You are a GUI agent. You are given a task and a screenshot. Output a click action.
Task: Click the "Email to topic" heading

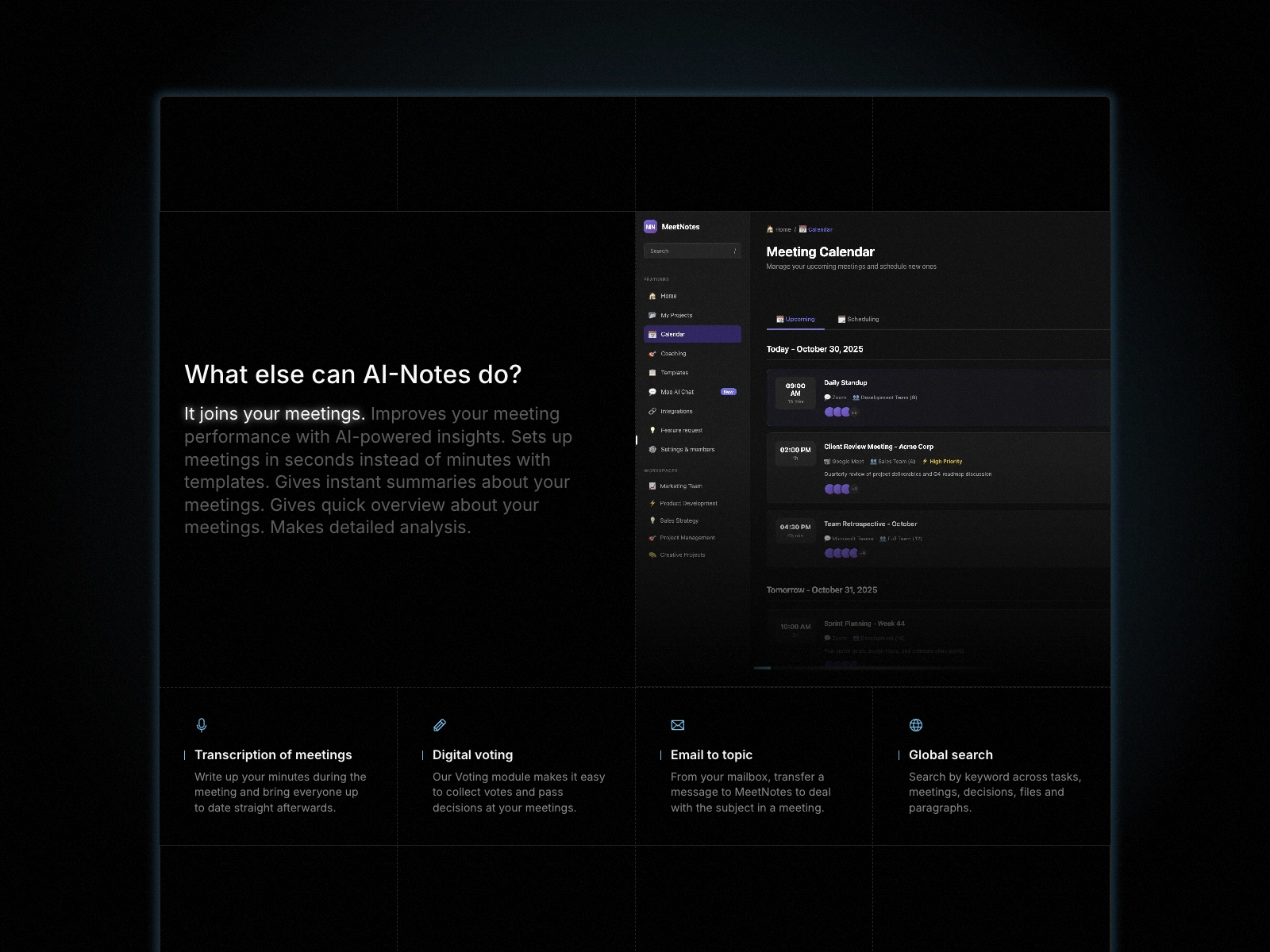711,755
